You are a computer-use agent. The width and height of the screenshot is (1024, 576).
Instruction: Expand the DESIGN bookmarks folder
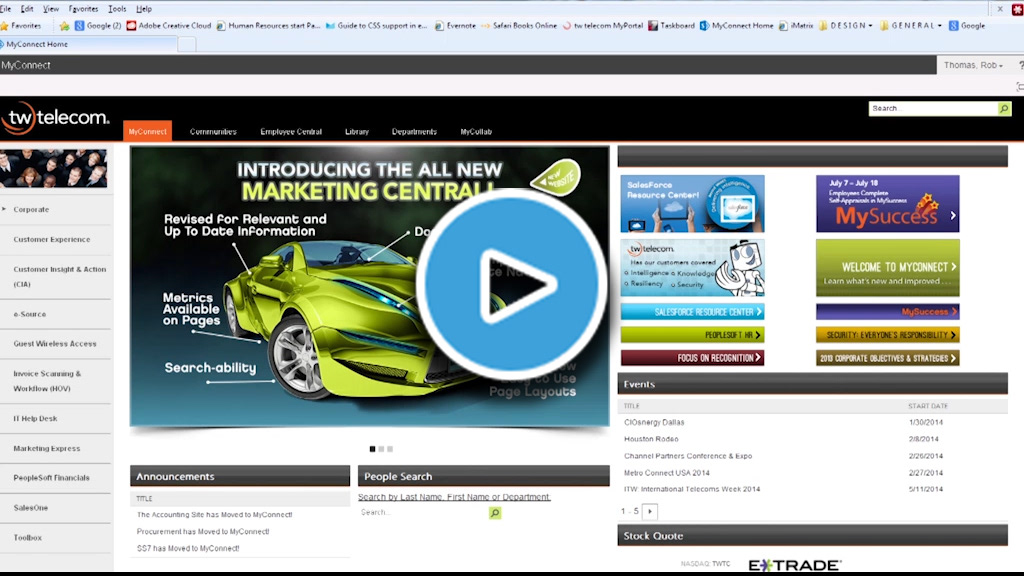point(846,25)
